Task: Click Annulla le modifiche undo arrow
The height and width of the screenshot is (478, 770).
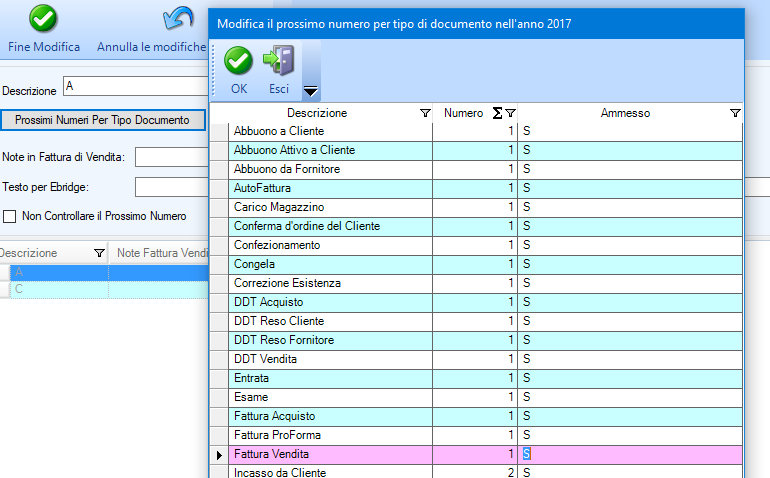Action: coord(178,19)
